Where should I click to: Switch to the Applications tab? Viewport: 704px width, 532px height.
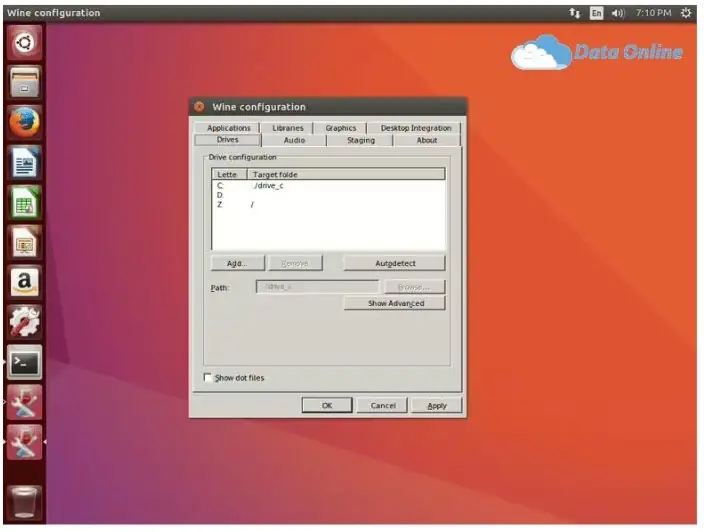pyautogui.click(x=228, y=128)
